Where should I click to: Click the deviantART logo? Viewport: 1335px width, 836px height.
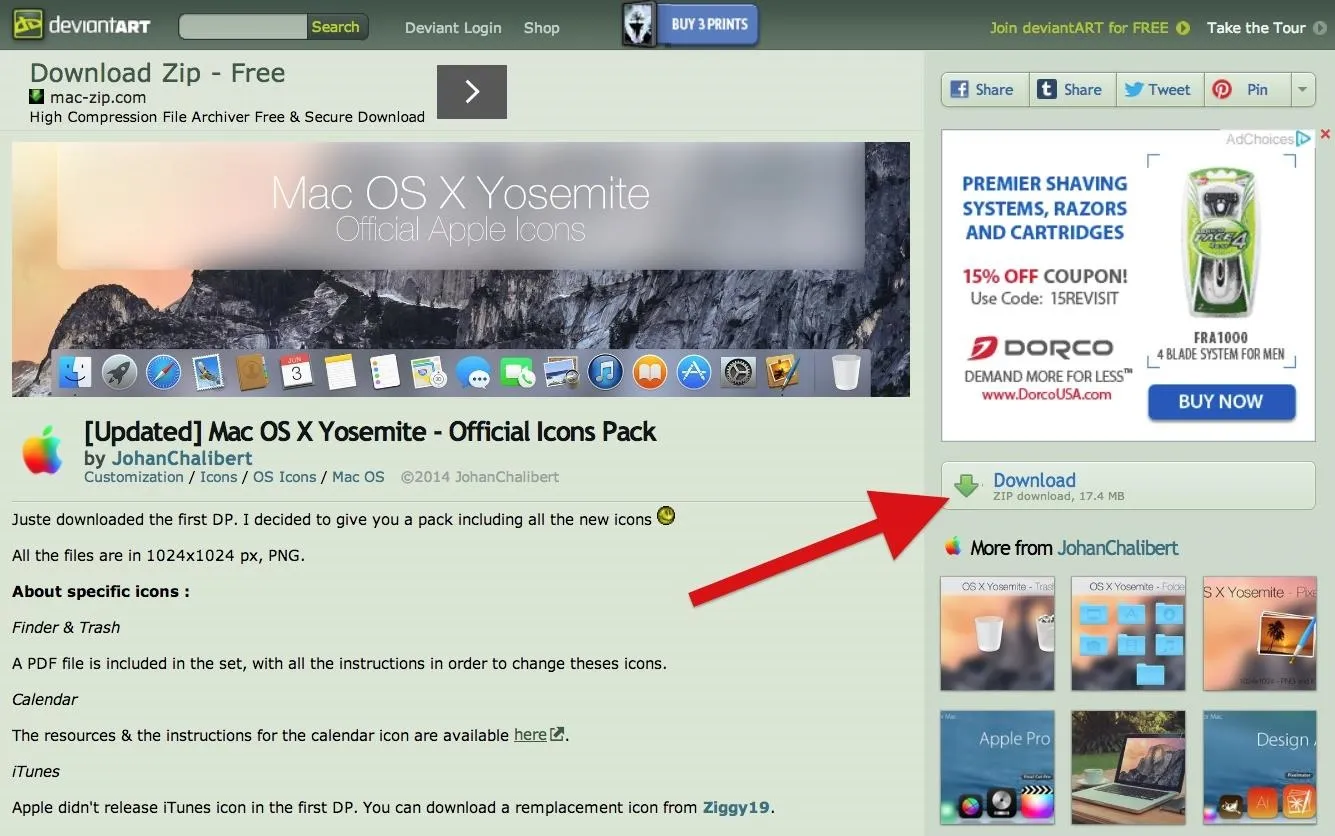[x=81, y=25]
